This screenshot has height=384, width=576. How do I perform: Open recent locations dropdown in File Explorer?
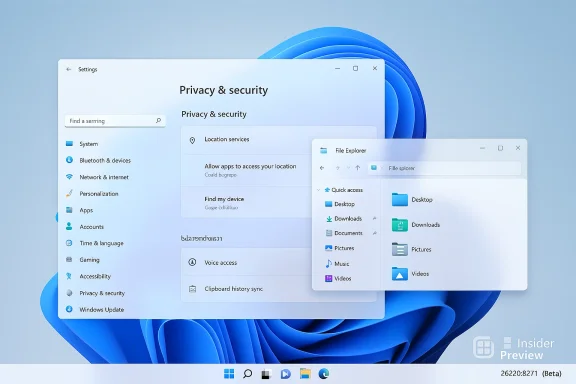(348, 168)
